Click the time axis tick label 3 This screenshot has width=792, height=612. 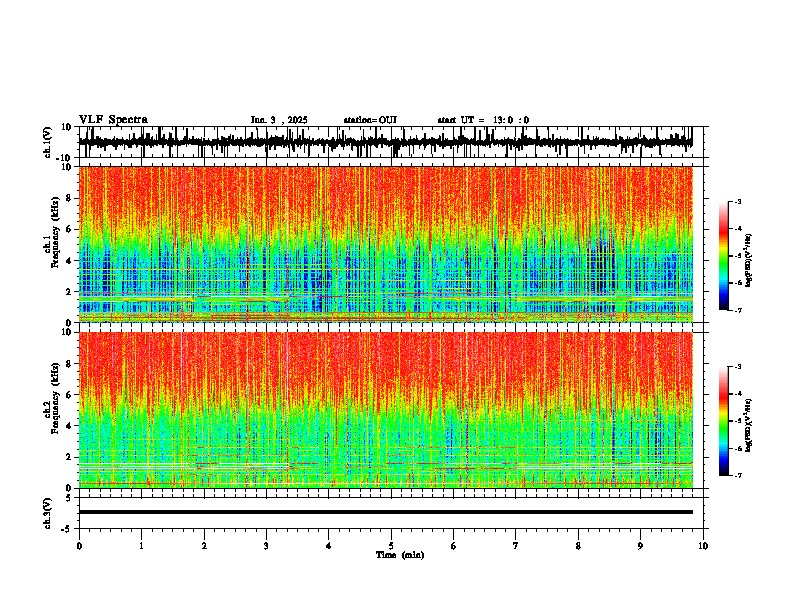pos(266,546)
